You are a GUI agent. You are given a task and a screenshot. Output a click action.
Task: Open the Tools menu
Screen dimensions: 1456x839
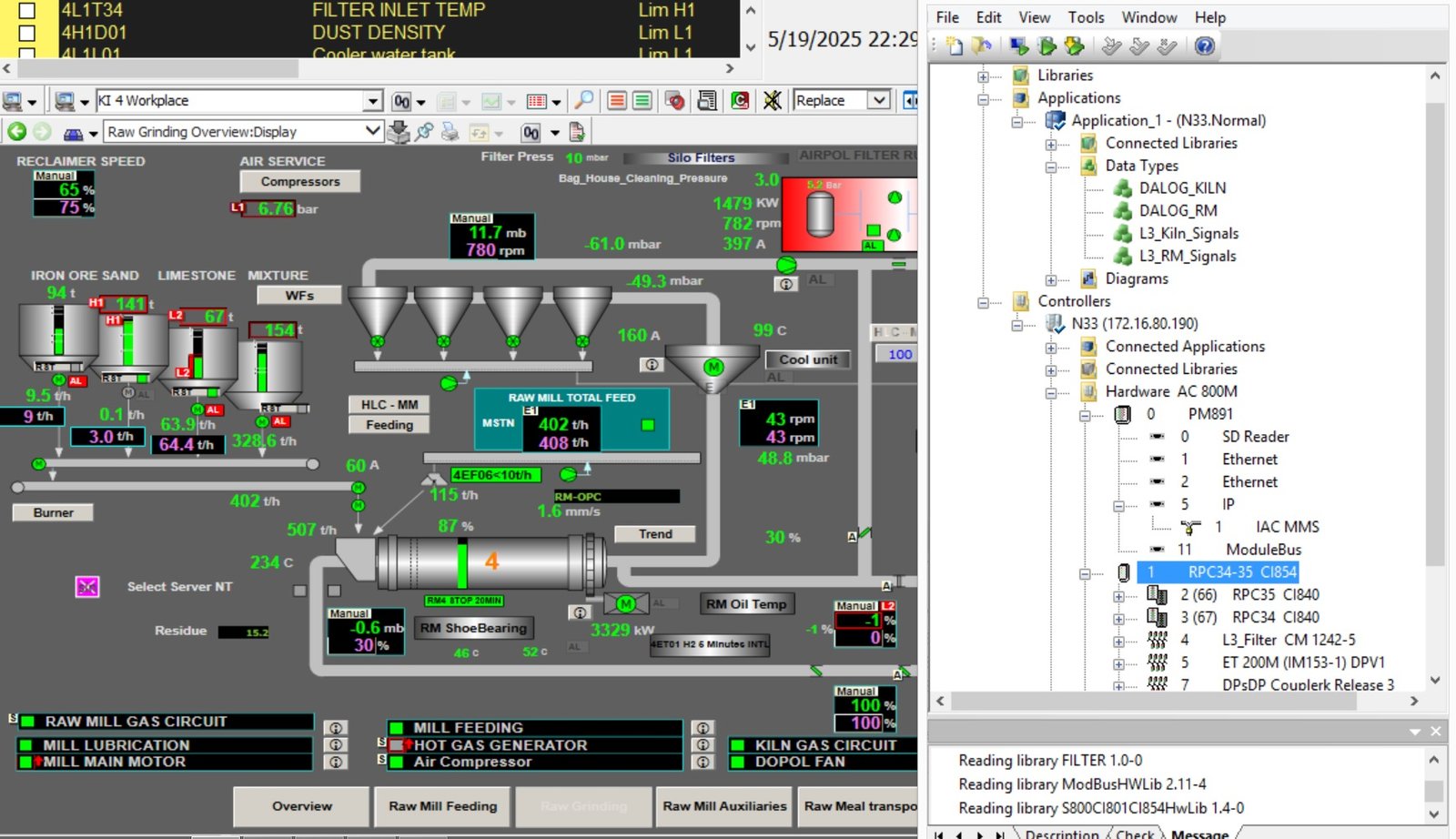pos(1085,17)
